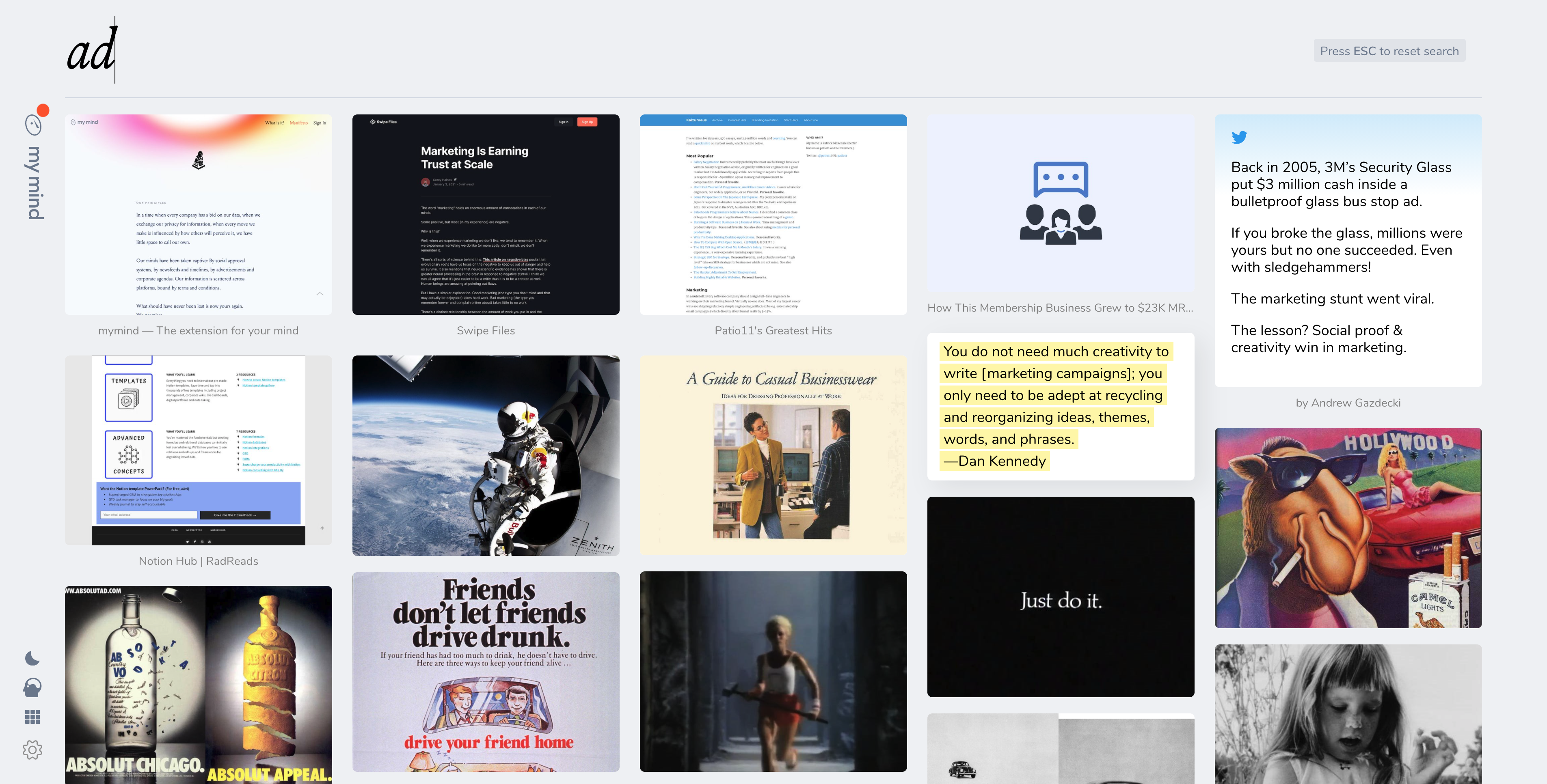Click the small up chevron on the mymind card

(320, 293)
